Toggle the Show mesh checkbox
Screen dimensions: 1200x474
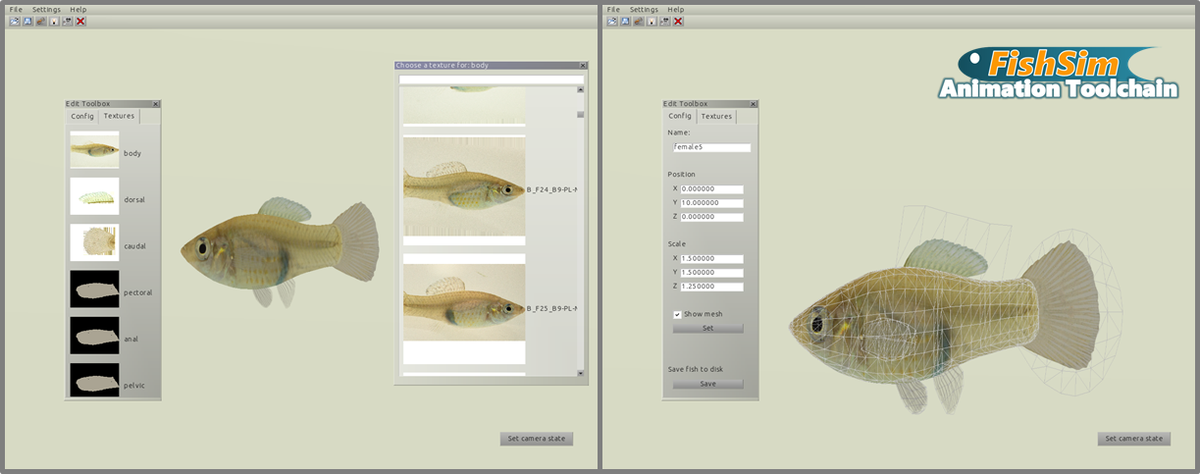678,314
